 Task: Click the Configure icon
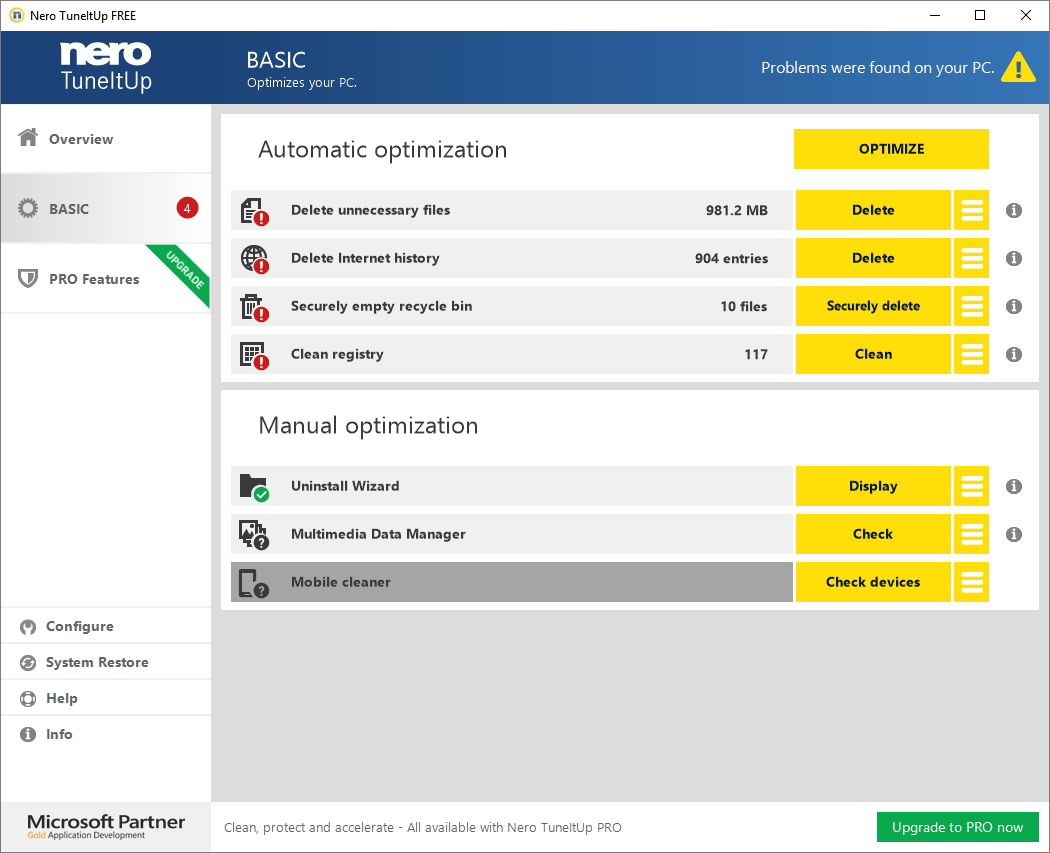pyautogui.click(x=27, y=627)
